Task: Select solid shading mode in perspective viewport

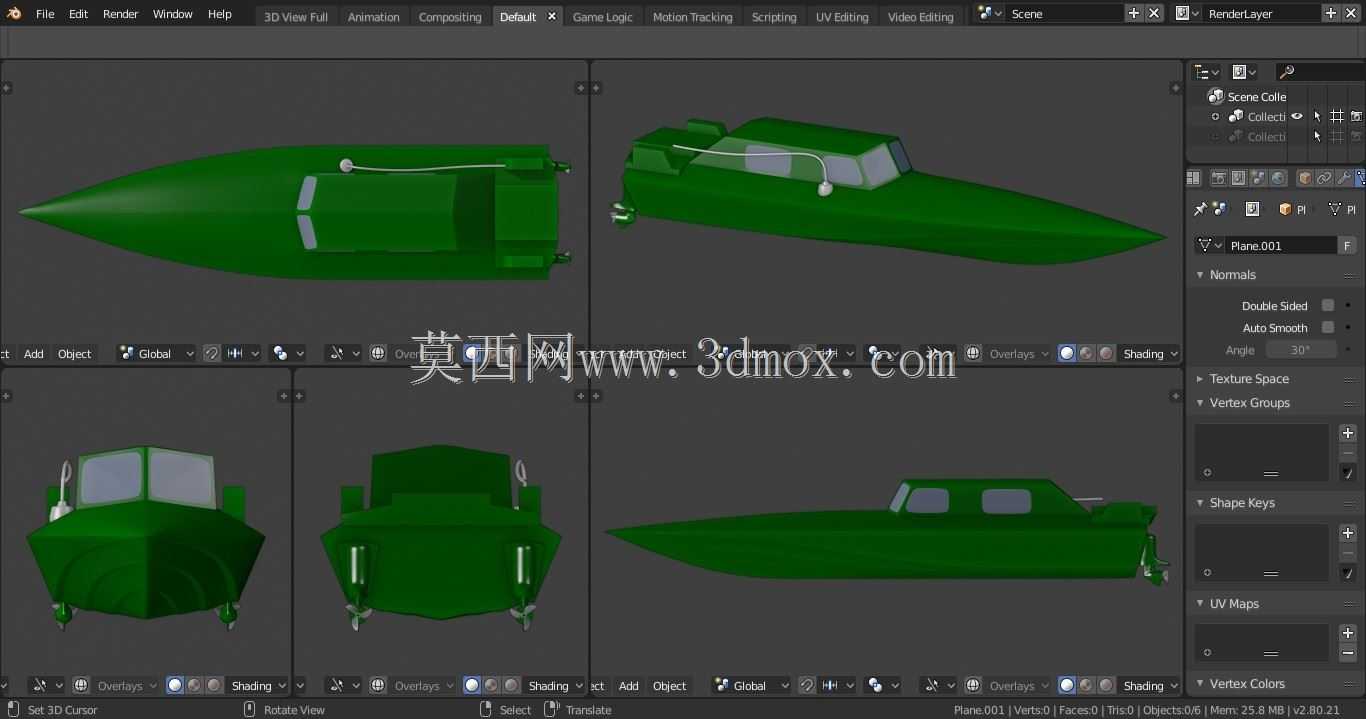Action: point(1067,354)
